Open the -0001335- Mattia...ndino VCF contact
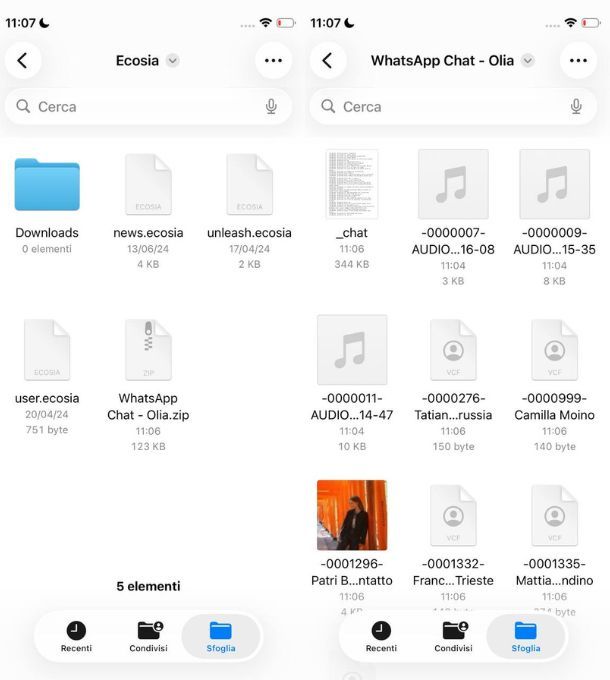 pyautogui.click(x=555, y=515)
